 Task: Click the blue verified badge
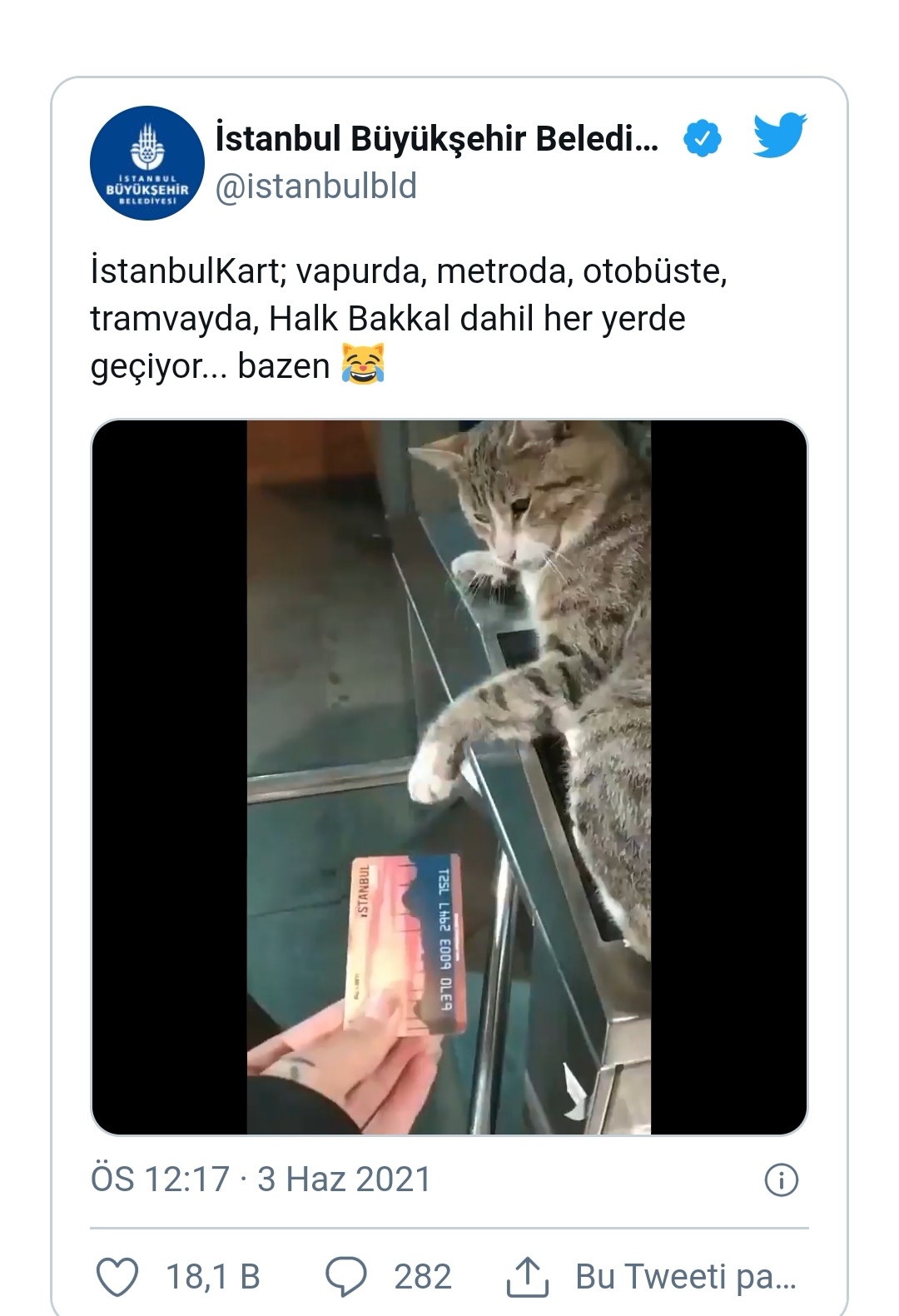click(x=702, y=138)
